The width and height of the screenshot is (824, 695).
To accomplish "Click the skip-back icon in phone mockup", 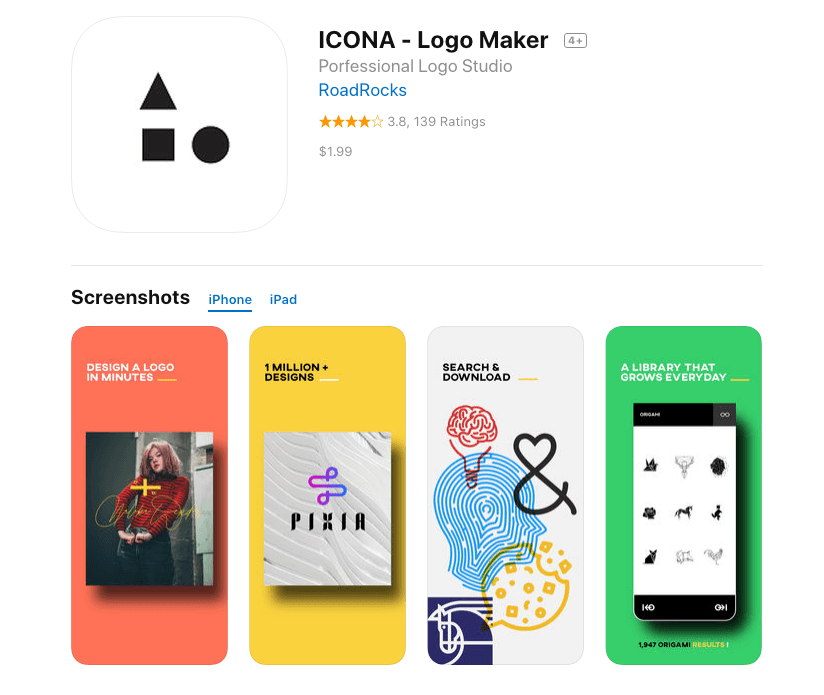I will point(648,607).
